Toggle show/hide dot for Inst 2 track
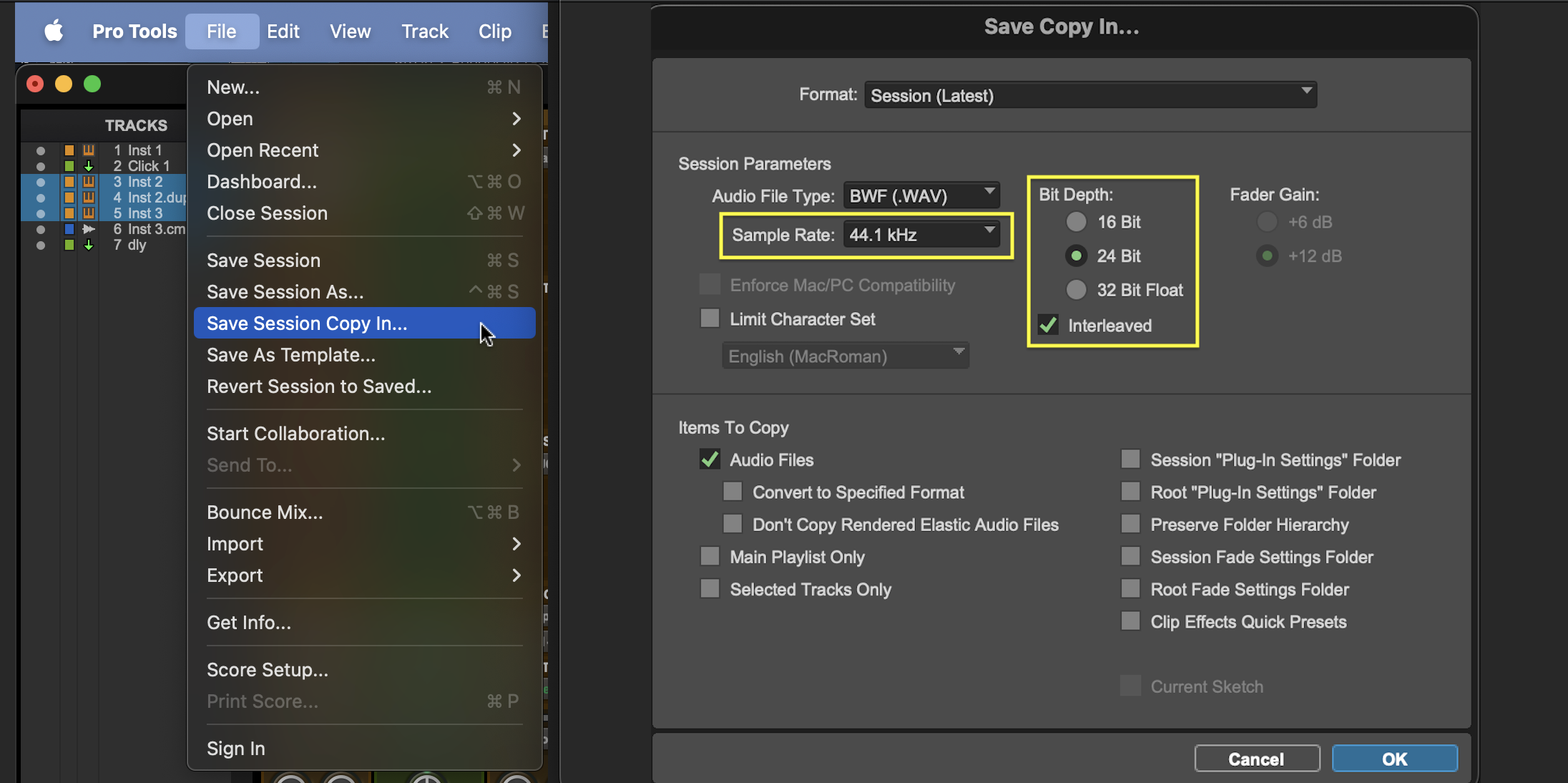Viewport: 1568px width, 783px height. point(41,182)
